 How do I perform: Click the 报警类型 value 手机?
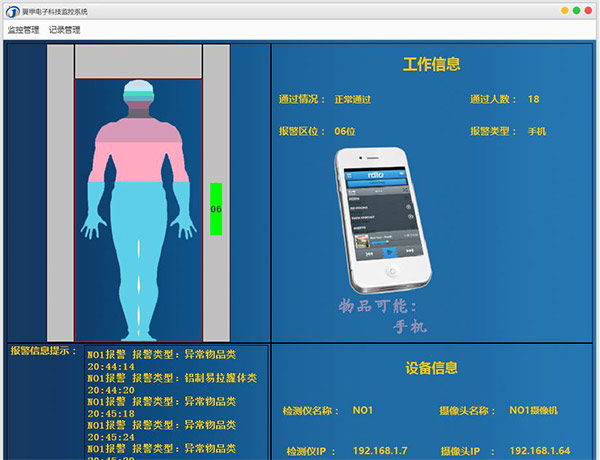[x=536, y=131]
